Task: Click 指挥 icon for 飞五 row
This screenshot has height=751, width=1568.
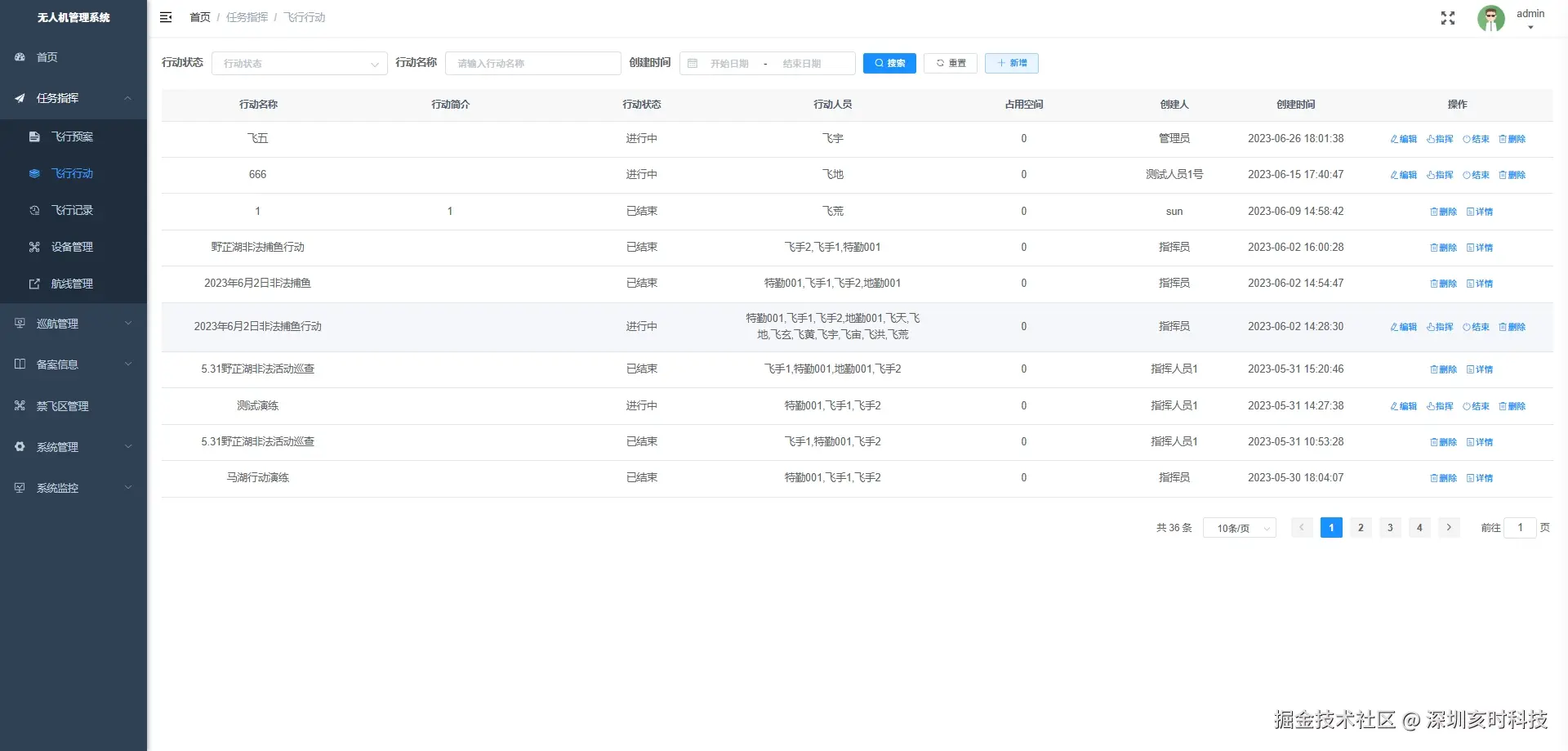Action: click(x=1440, y=139)
